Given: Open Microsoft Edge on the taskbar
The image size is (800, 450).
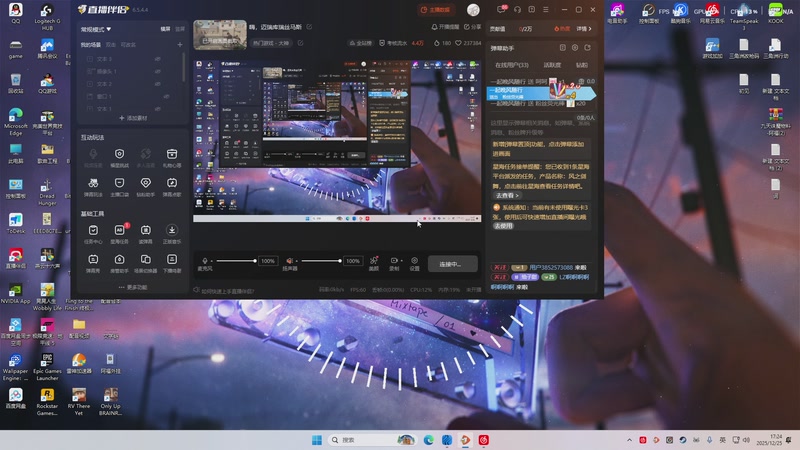Looking at the screenshot, I should tap(429, 440).
